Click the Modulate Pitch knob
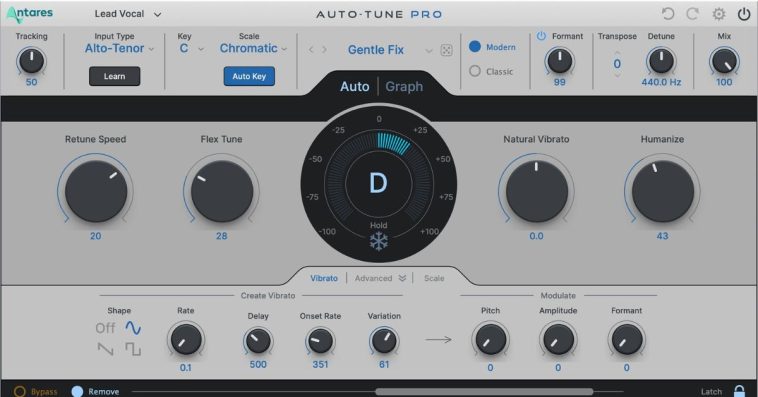 [491, 339]
